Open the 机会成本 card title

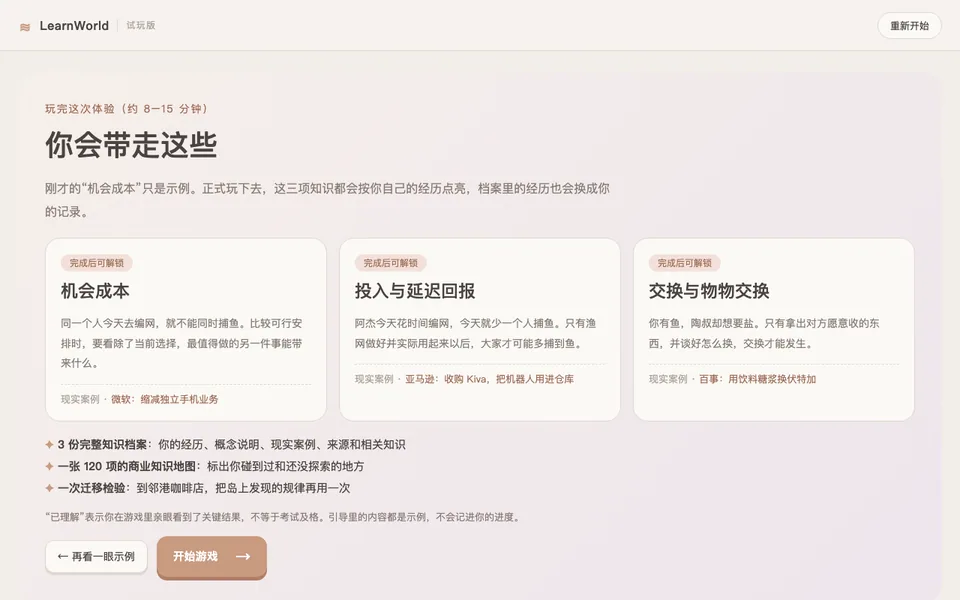pos(95,291)
